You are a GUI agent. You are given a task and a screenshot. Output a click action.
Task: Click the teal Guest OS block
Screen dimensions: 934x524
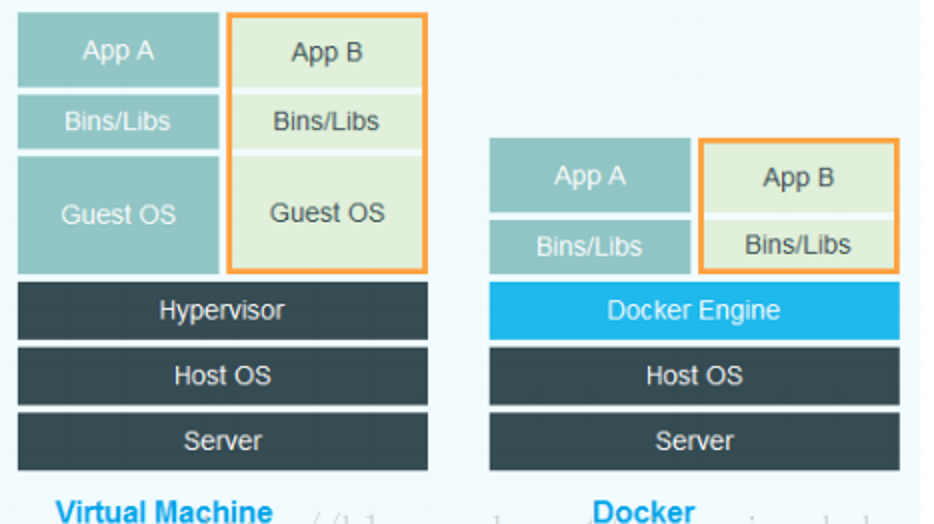pyautogui.click(x=118, y=214)
